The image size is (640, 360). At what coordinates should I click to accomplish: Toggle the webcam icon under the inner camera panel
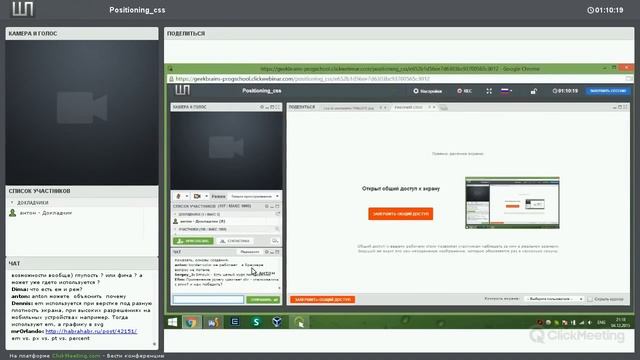pyautogui.click(x=197, y=196)
